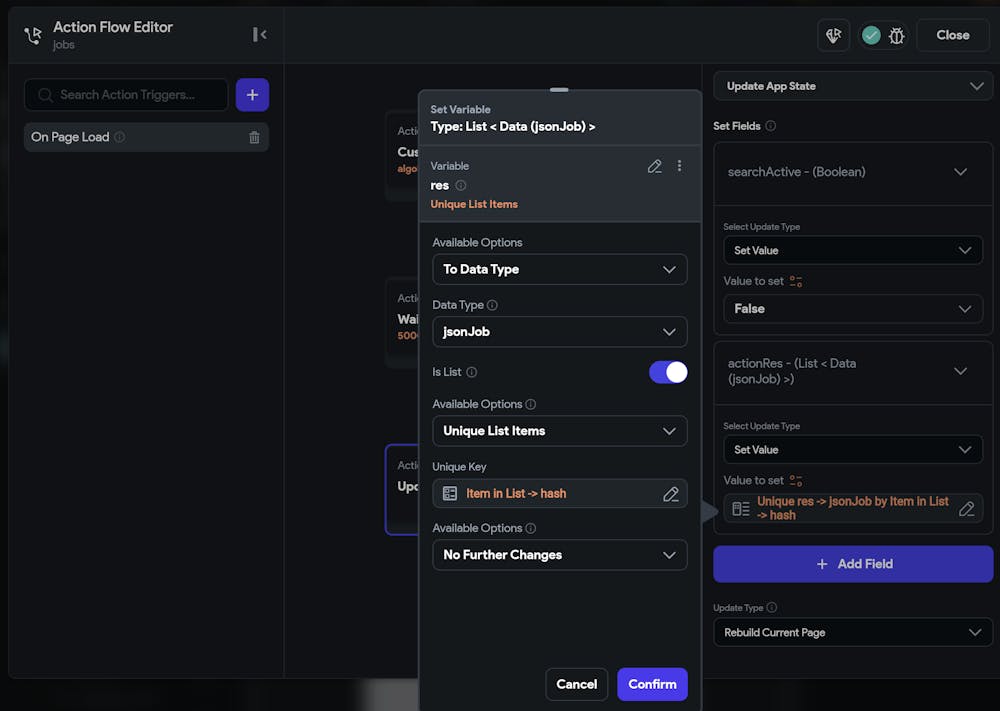Click the dialog drag handle at top
Image resolution: width=1000 pixels, height=711 pixels.
click(x=559, y=90)
